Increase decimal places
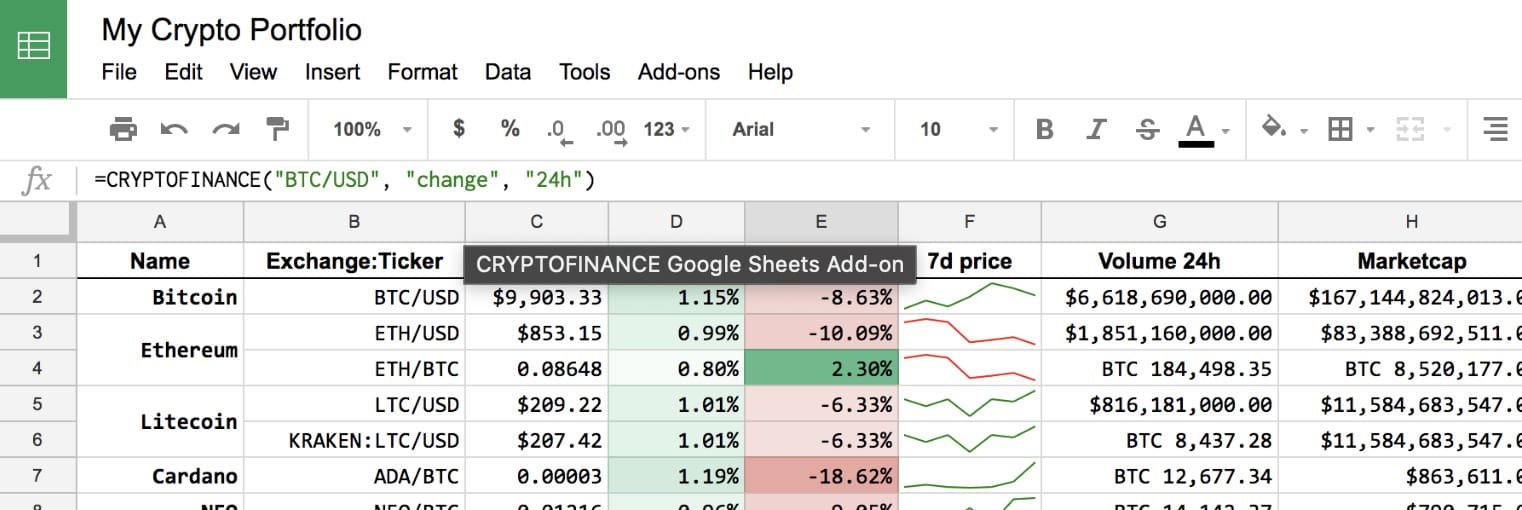This screenshot has width=1522, height=510. 610,130
